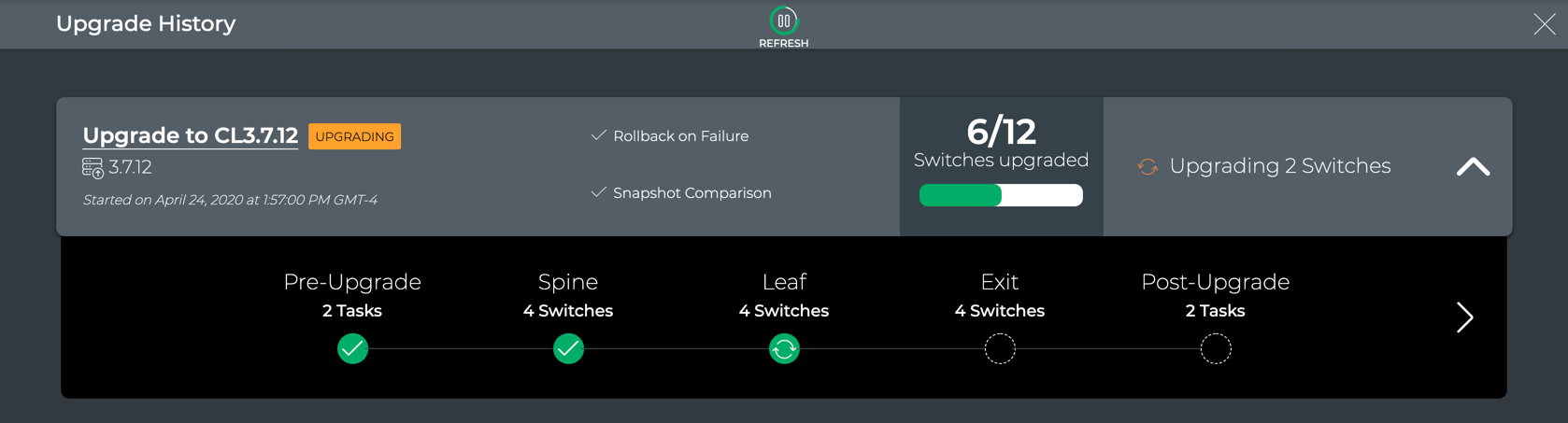Click the 3.7.12 version image icon
Viewport: 1568px width, 423px height.
[93, 168]
